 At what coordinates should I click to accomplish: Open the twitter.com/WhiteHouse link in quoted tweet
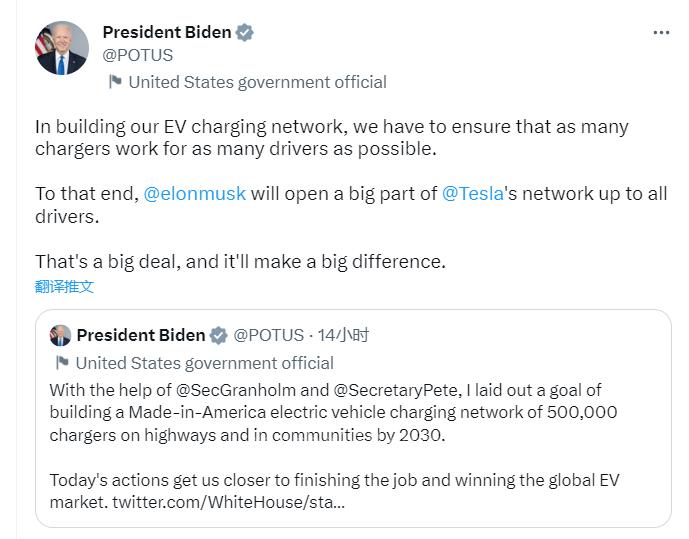click(x=229, y=499)
